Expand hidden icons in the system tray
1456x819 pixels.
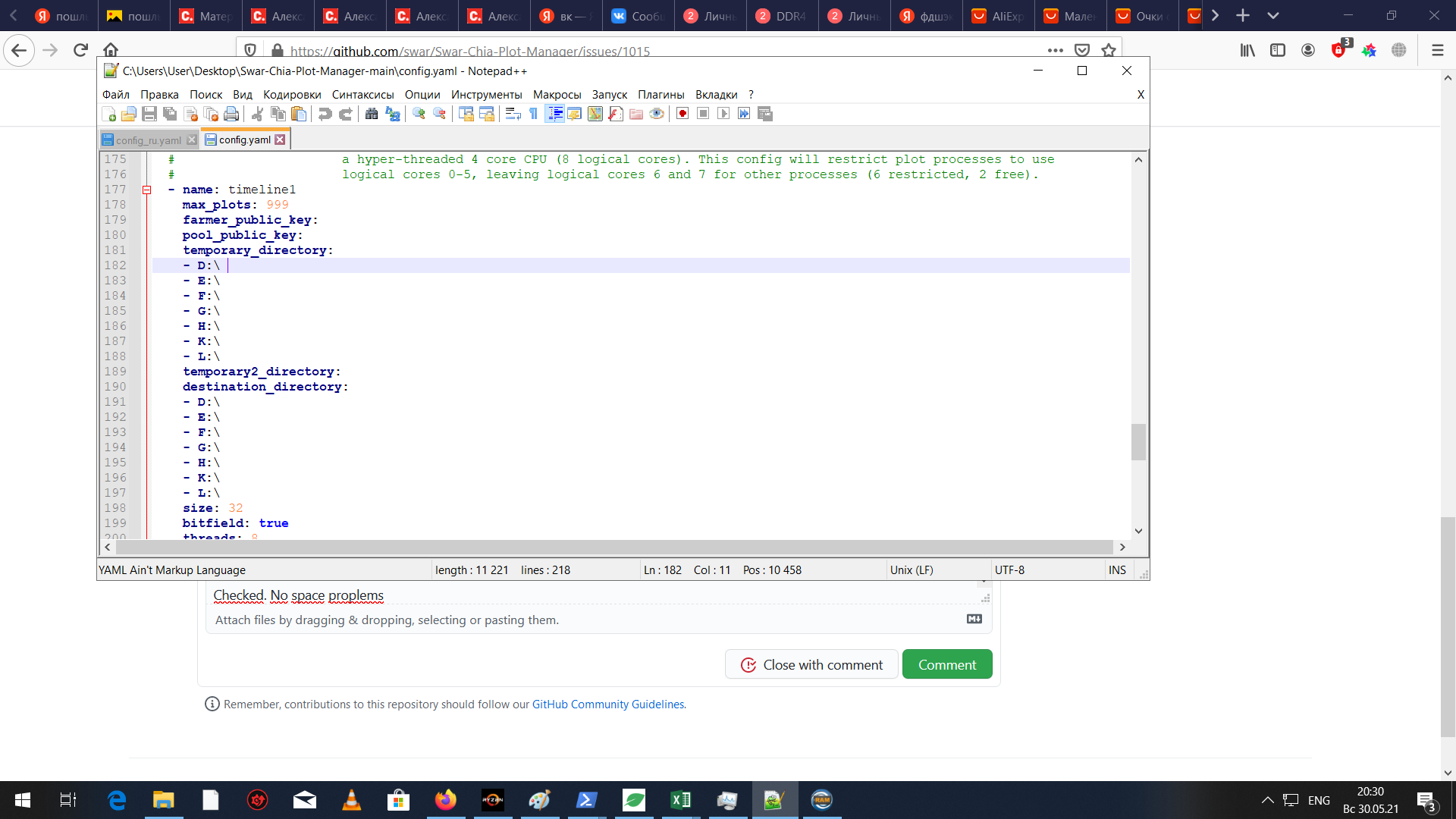pos(1267,800)
